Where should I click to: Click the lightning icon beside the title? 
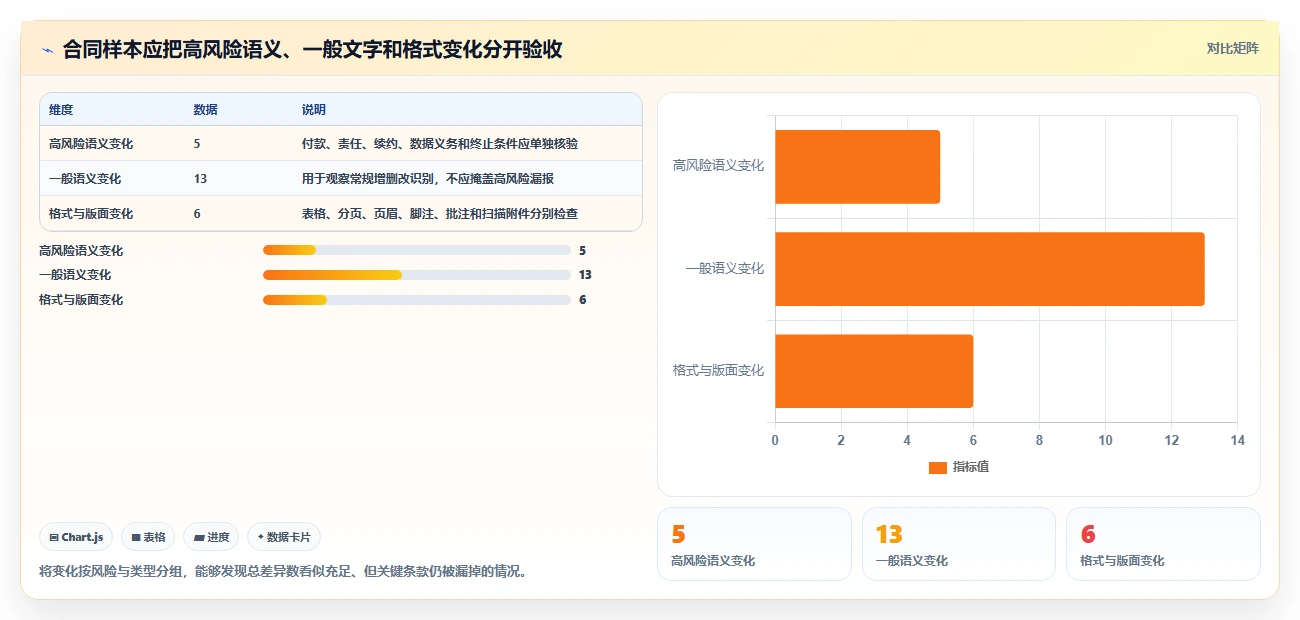[48, 50]
